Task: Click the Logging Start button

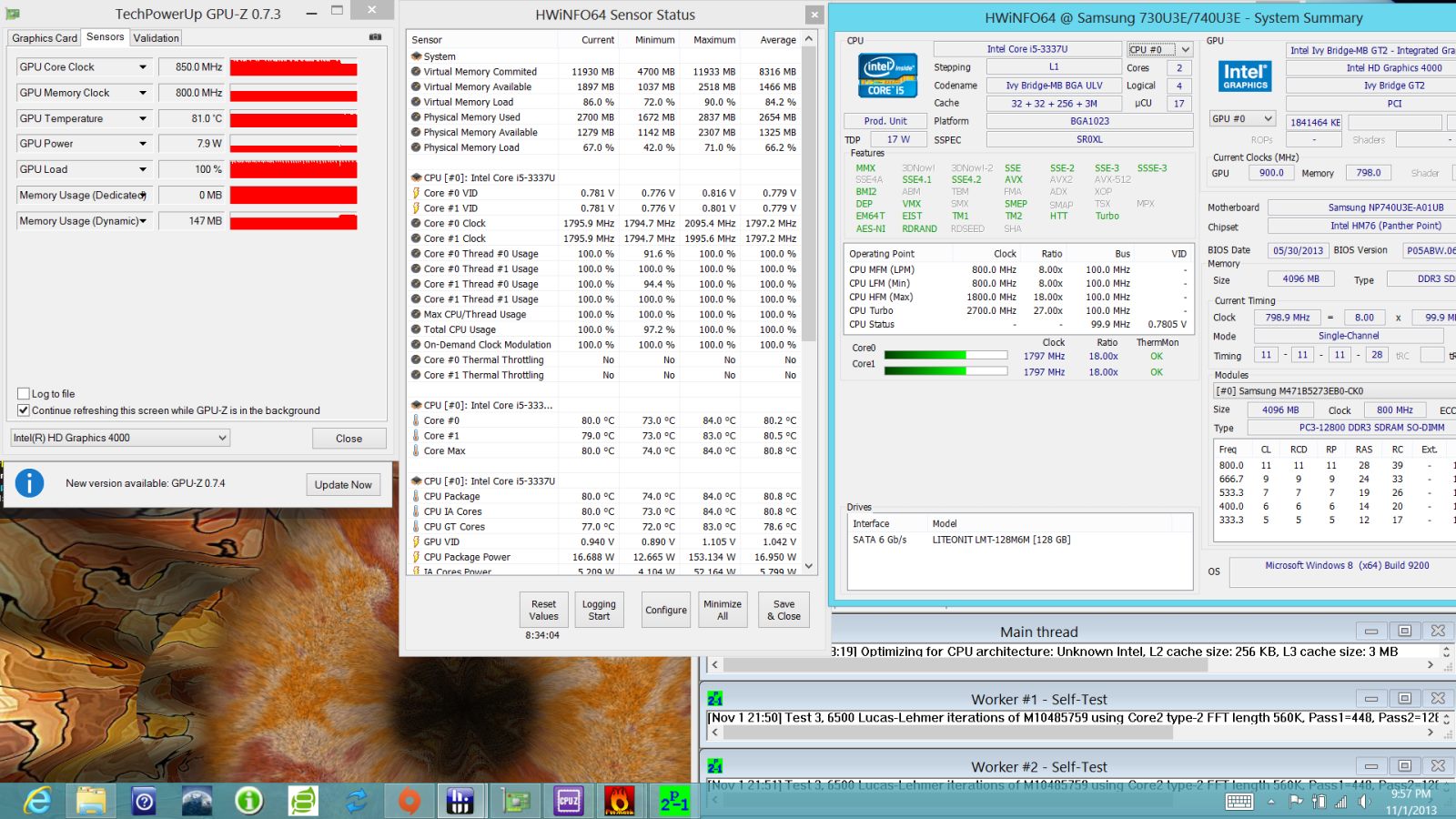Action: click(x=599, y=610)
